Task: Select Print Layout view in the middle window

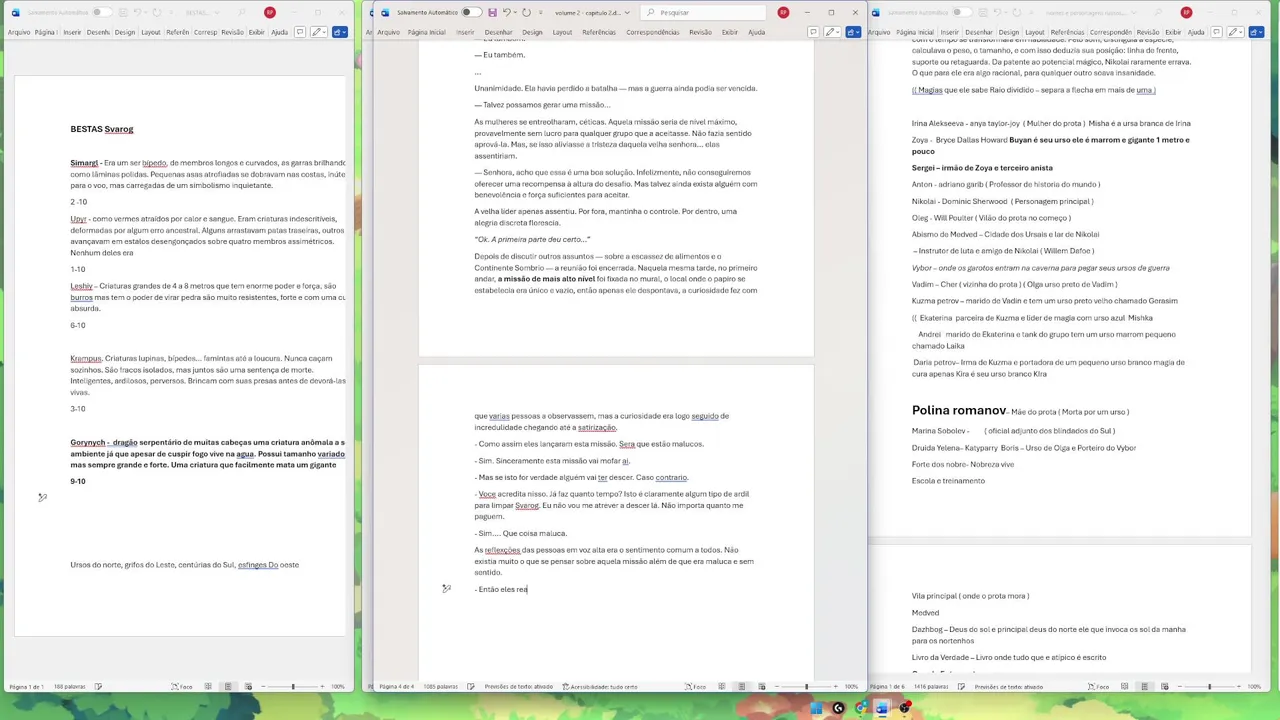Action: (x=741, y=687)
